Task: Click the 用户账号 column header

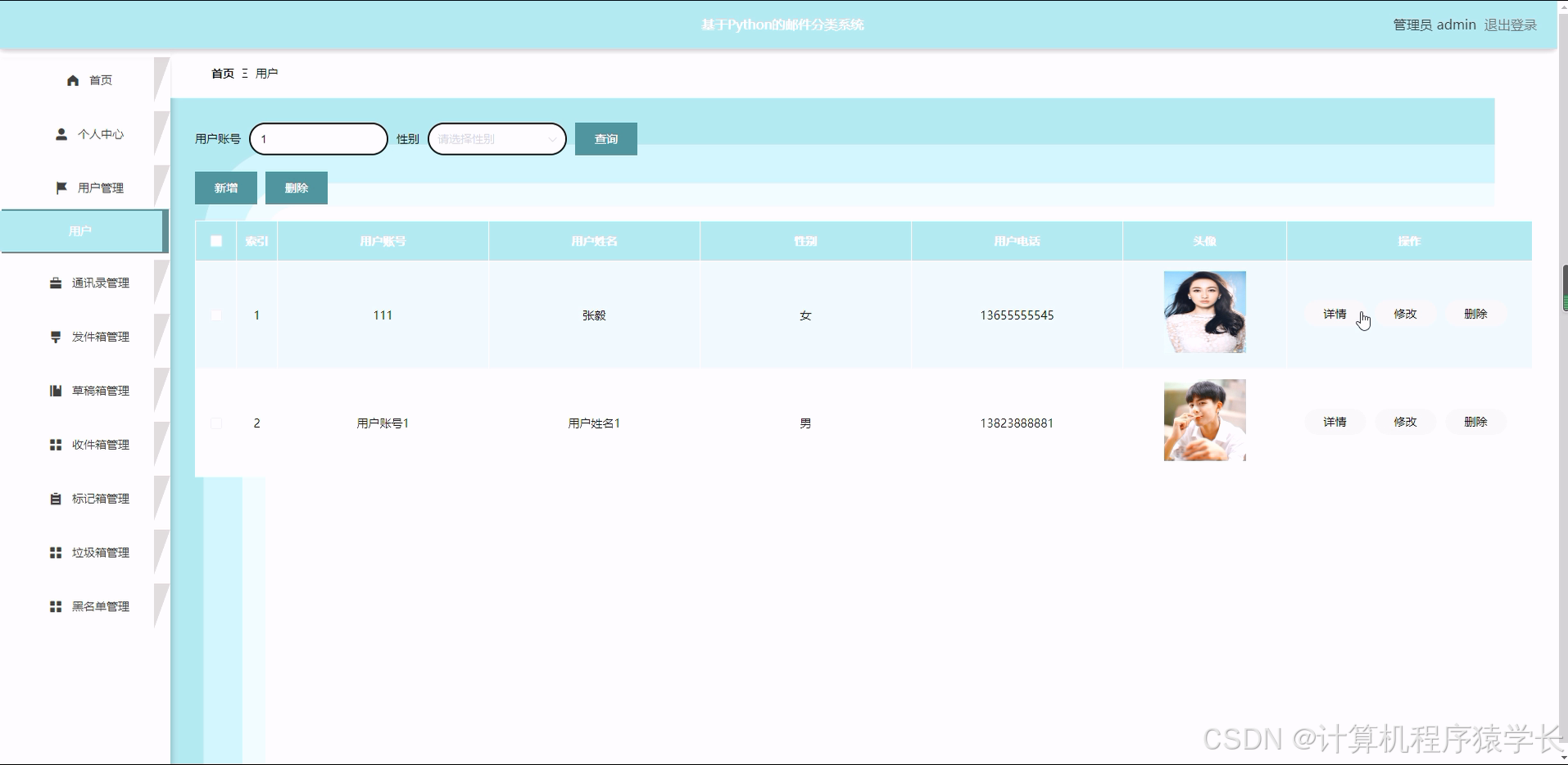Action: pos(383,241)
